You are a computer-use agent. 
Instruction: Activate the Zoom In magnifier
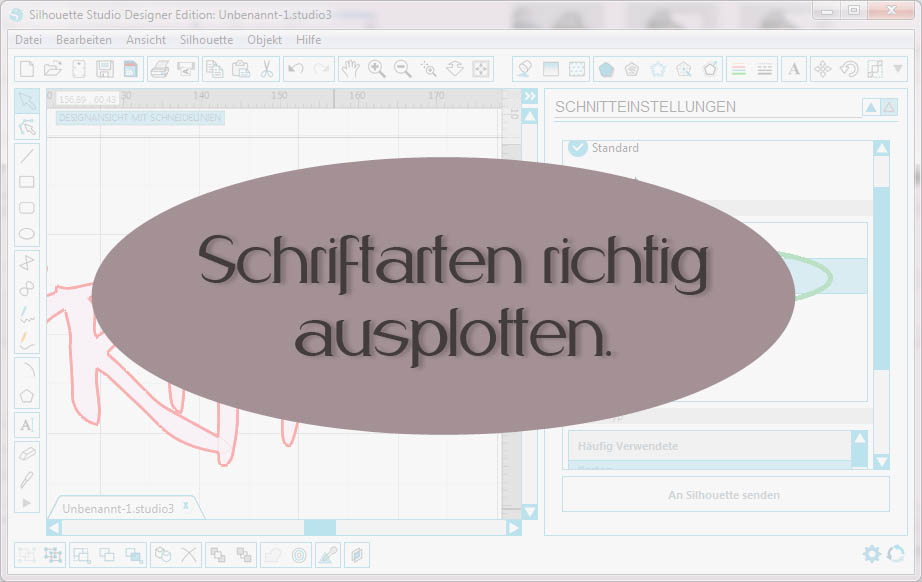[x=377, y=70]
